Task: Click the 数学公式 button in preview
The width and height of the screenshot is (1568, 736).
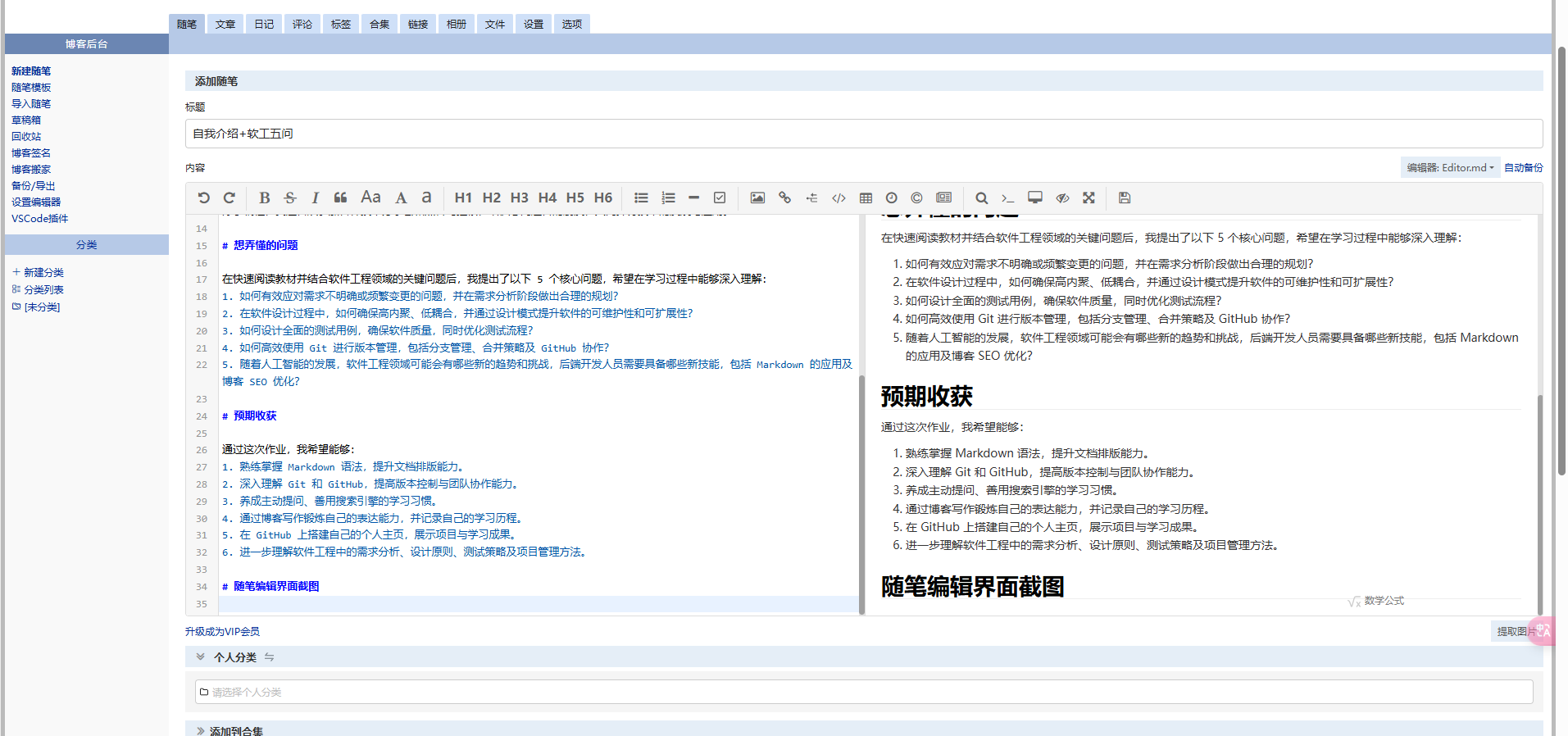Action: coord(1376,601)
